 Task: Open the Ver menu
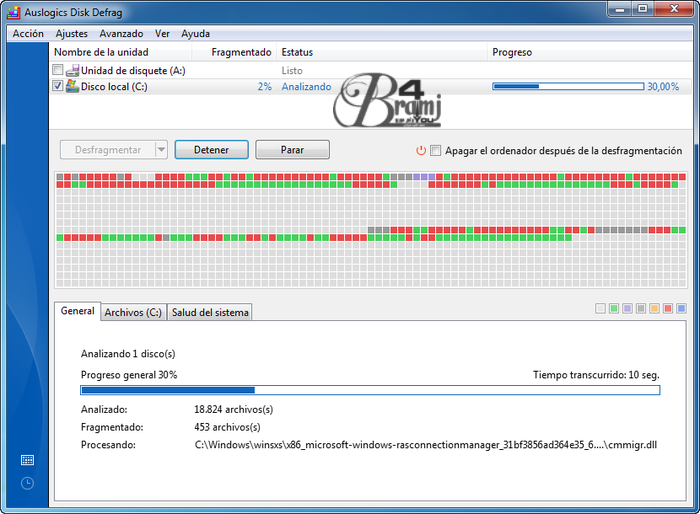[162, 33]
